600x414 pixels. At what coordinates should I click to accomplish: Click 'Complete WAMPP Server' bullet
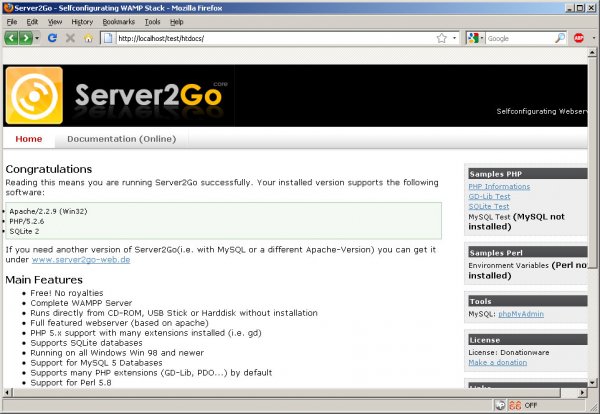[x=81, y=303]
